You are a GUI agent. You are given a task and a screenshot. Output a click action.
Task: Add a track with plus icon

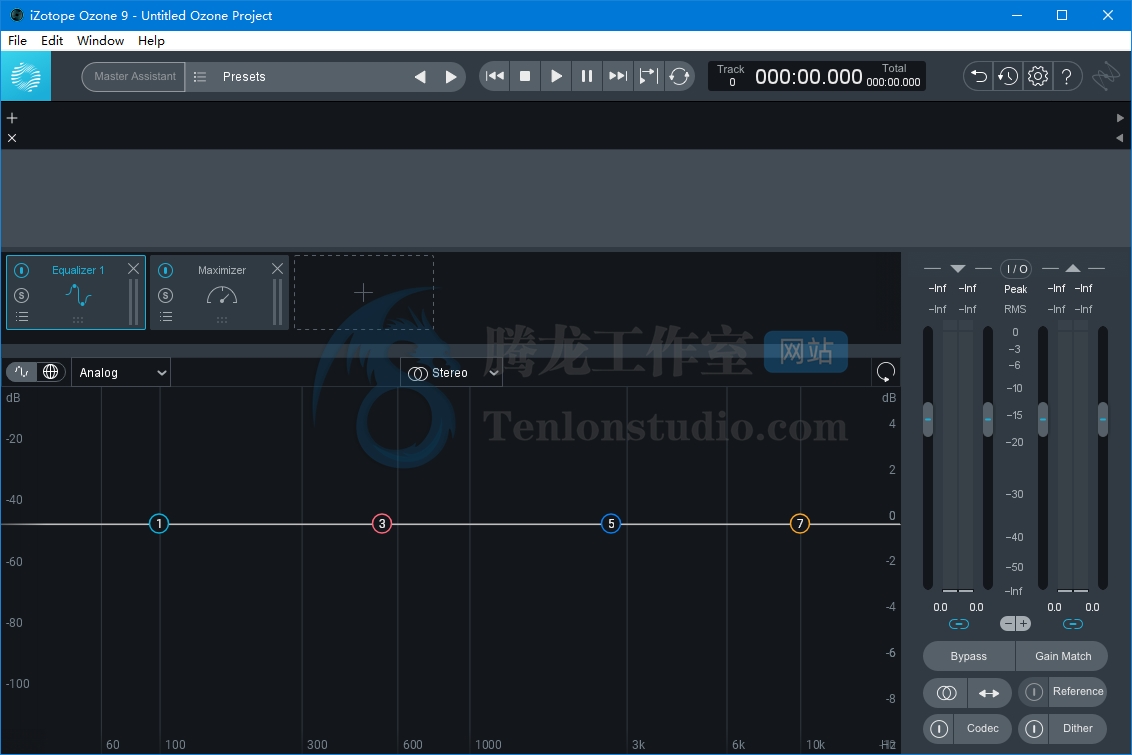[x=12, y=118]
